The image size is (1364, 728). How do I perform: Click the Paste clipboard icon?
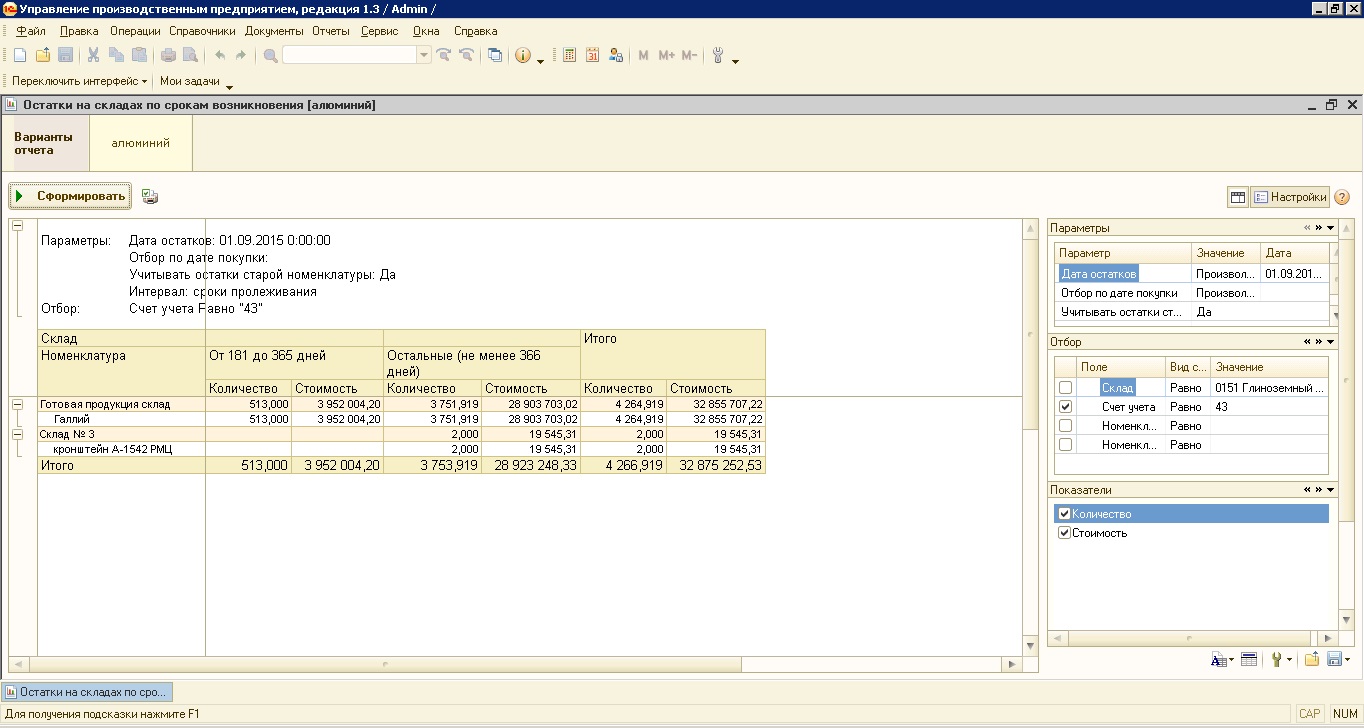pos(139,56)
